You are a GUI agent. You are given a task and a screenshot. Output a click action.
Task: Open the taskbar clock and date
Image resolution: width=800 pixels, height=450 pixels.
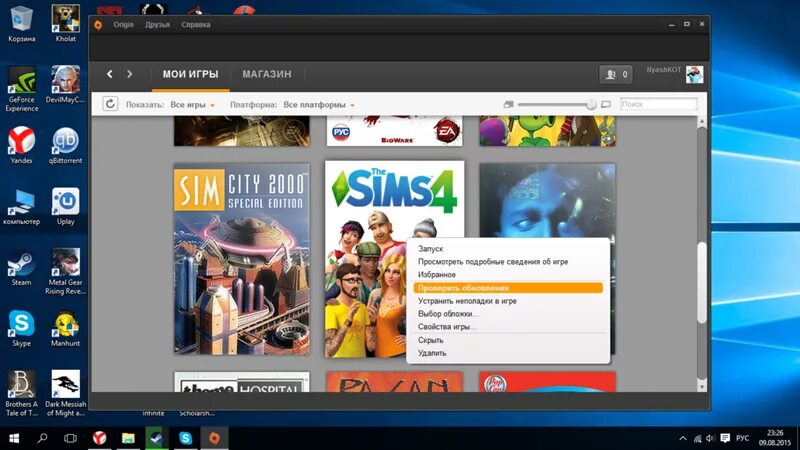pyautogui.click(x=774, y=438)
